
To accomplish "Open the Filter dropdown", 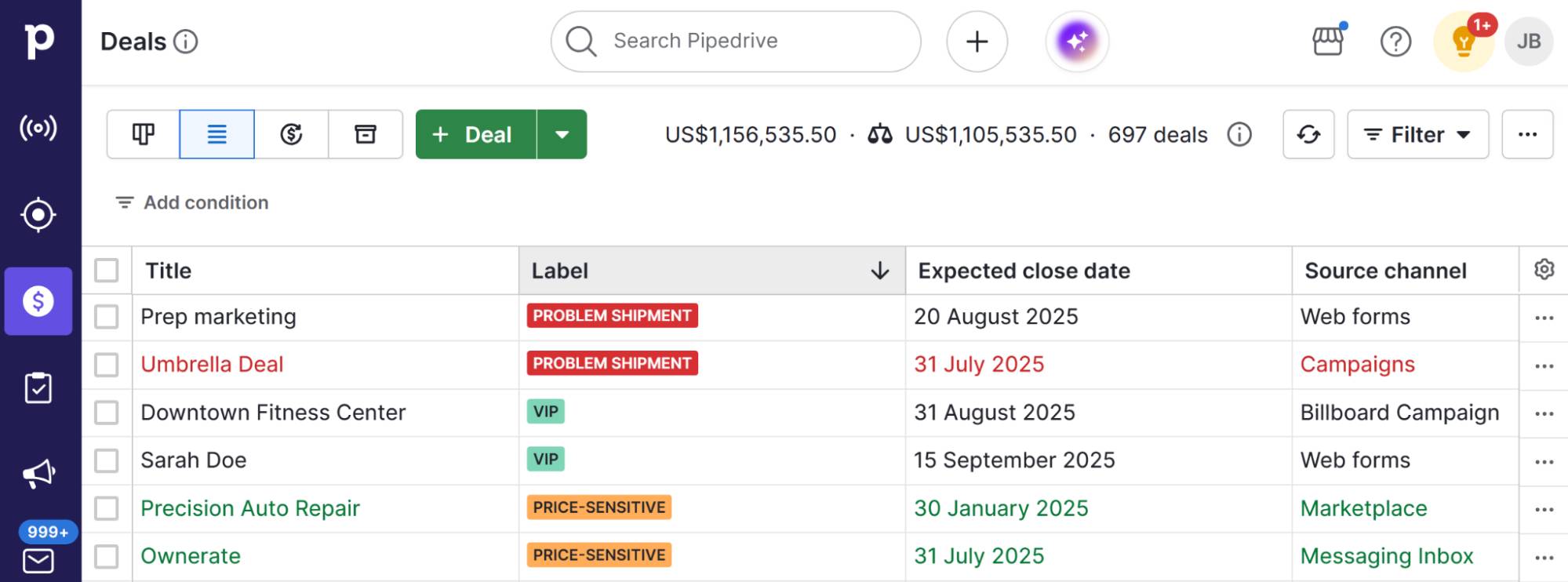I will tap(1417, 134).
